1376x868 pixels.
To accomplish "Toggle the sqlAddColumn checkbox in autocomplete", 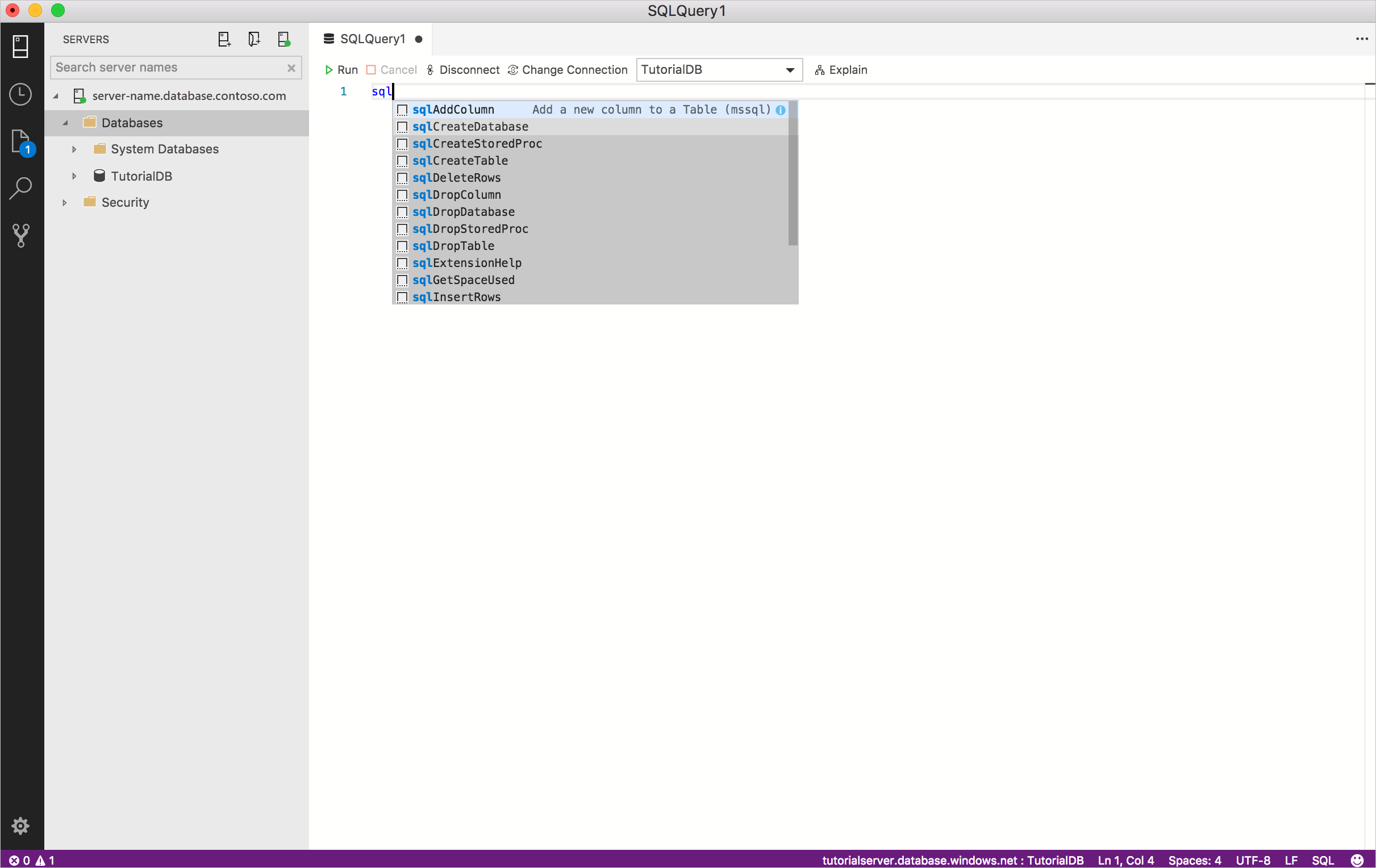I will (403, 109).
